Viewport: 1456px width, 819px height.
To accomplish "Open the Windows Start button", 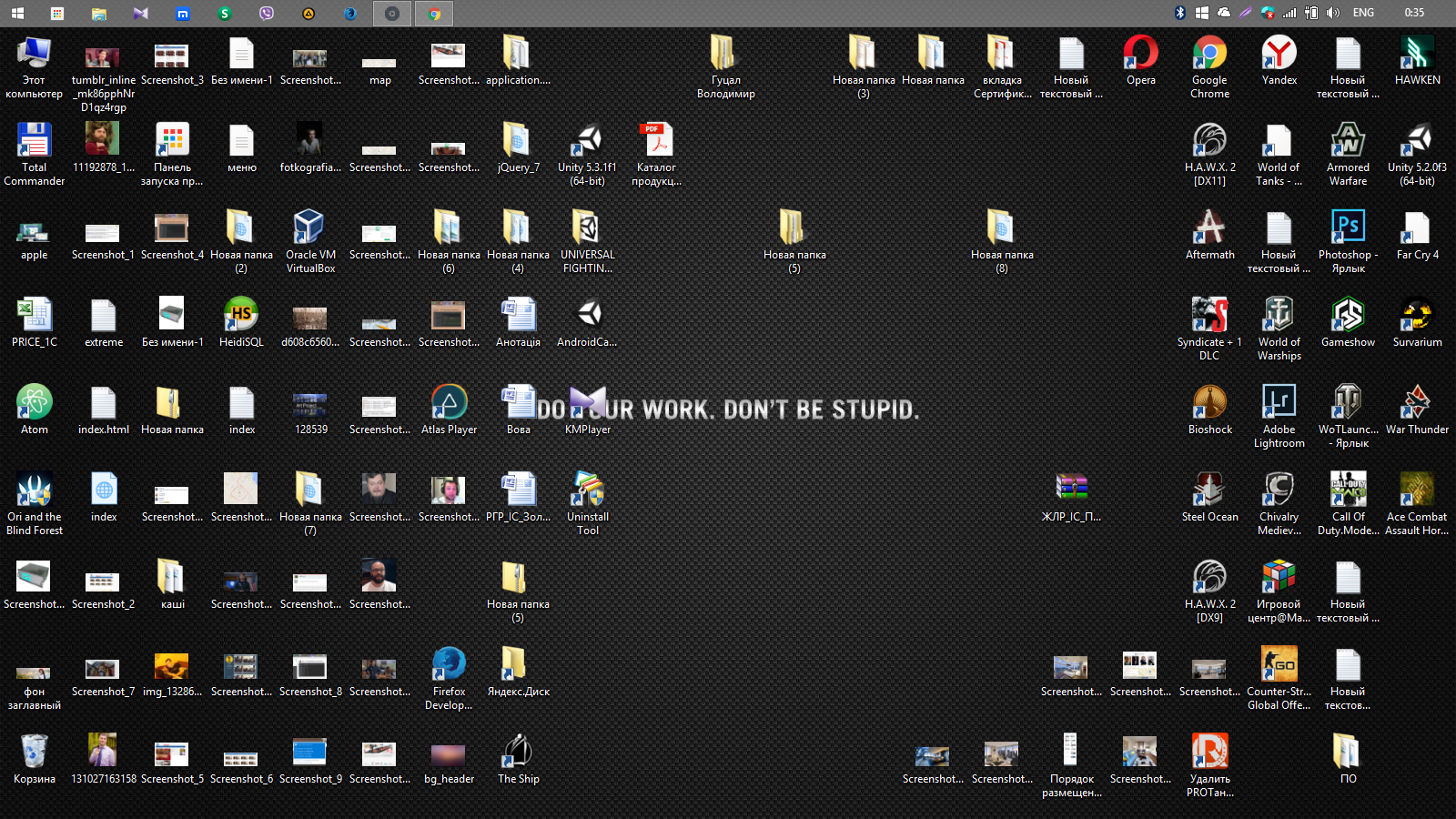I will tap(17, 14).
